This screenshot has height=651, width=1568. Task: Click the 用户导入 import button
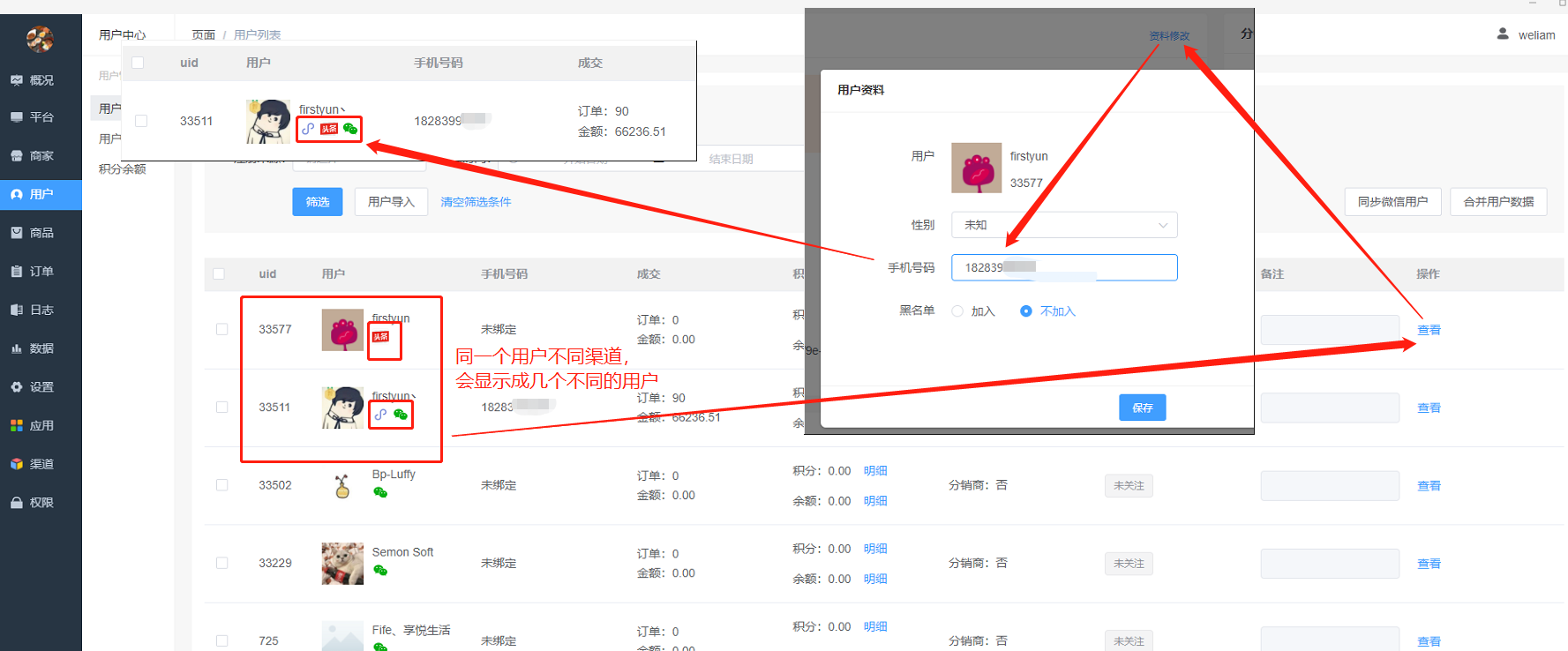[x=391, y=202]
